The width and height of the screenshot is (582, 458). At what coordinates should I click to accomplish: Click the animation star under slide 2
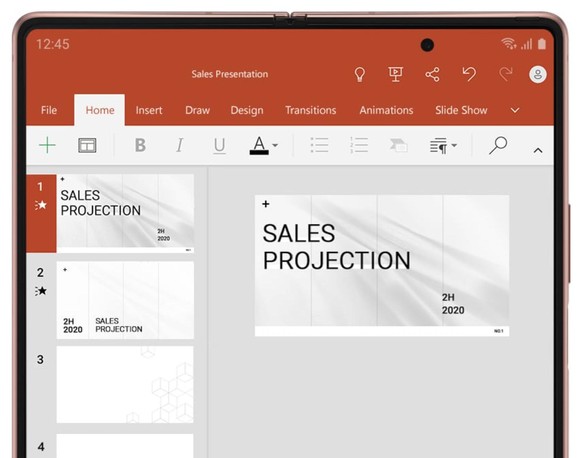click(41, 291)
